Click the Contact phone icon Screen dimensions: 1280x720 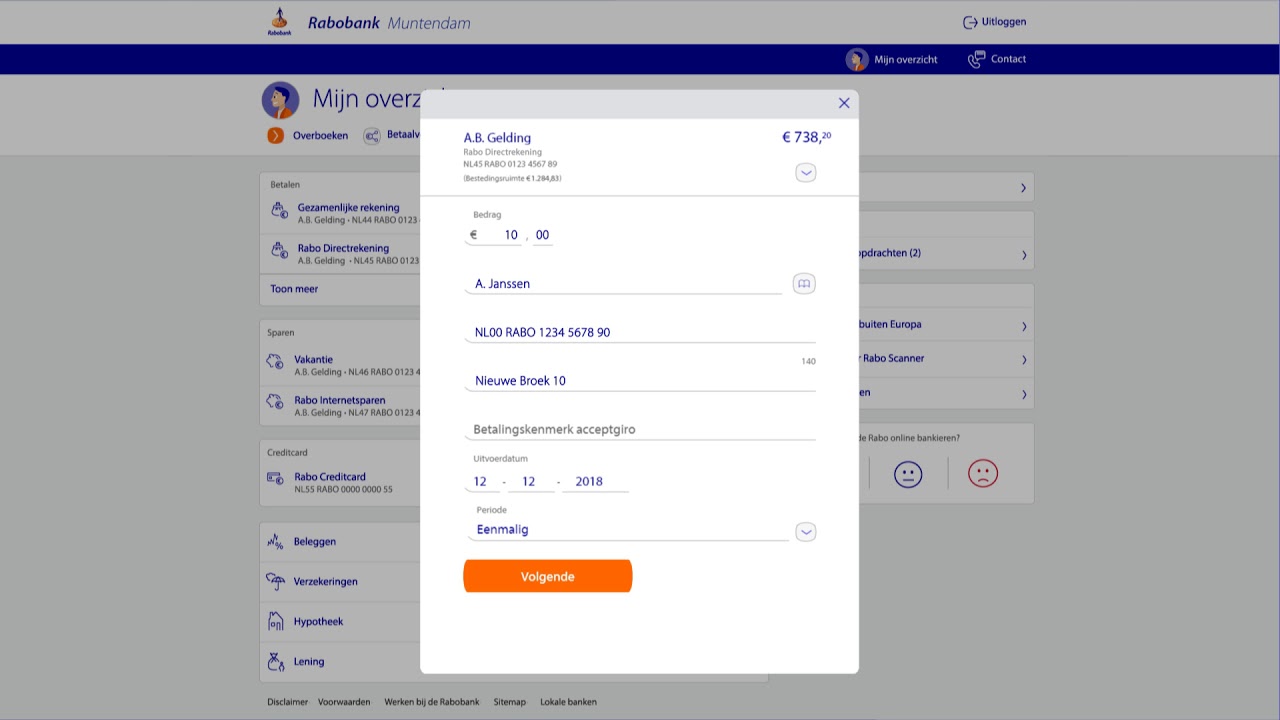[976, 59]
